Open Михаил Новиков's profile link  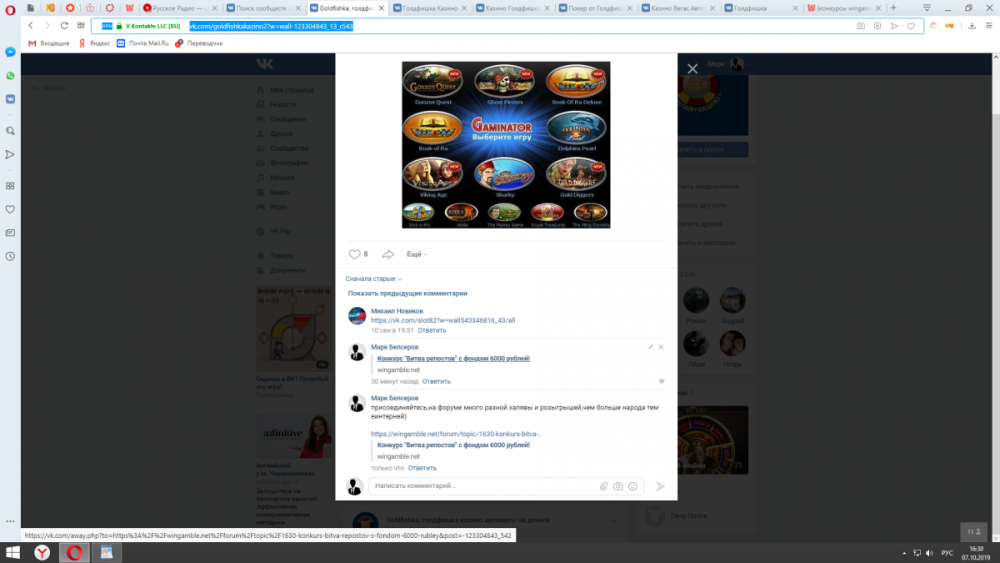397,311
